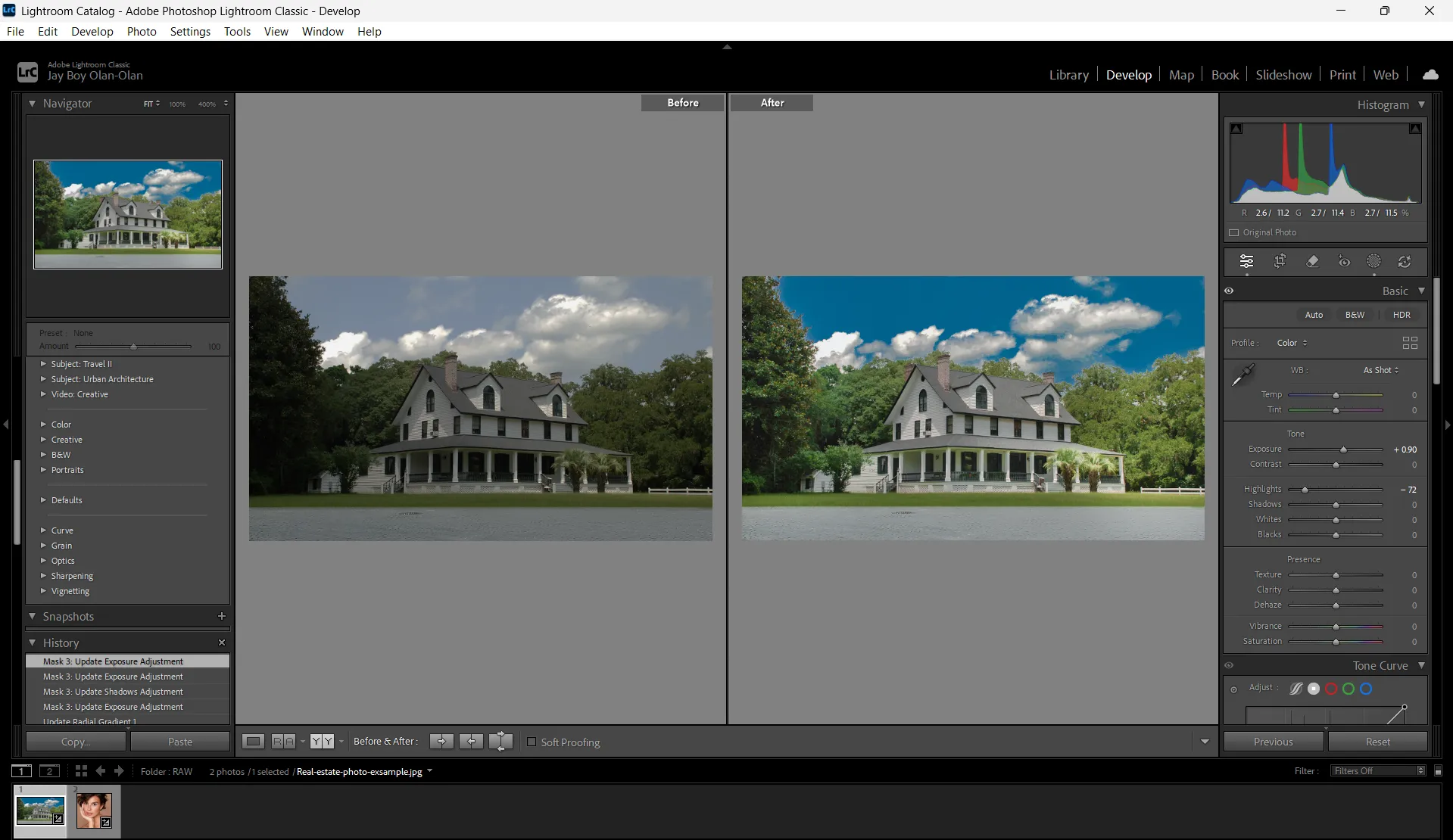This screenshot has height=840, width=1453.
Task: Go forward using filmstrip right arrow
Action: [119, 771]
